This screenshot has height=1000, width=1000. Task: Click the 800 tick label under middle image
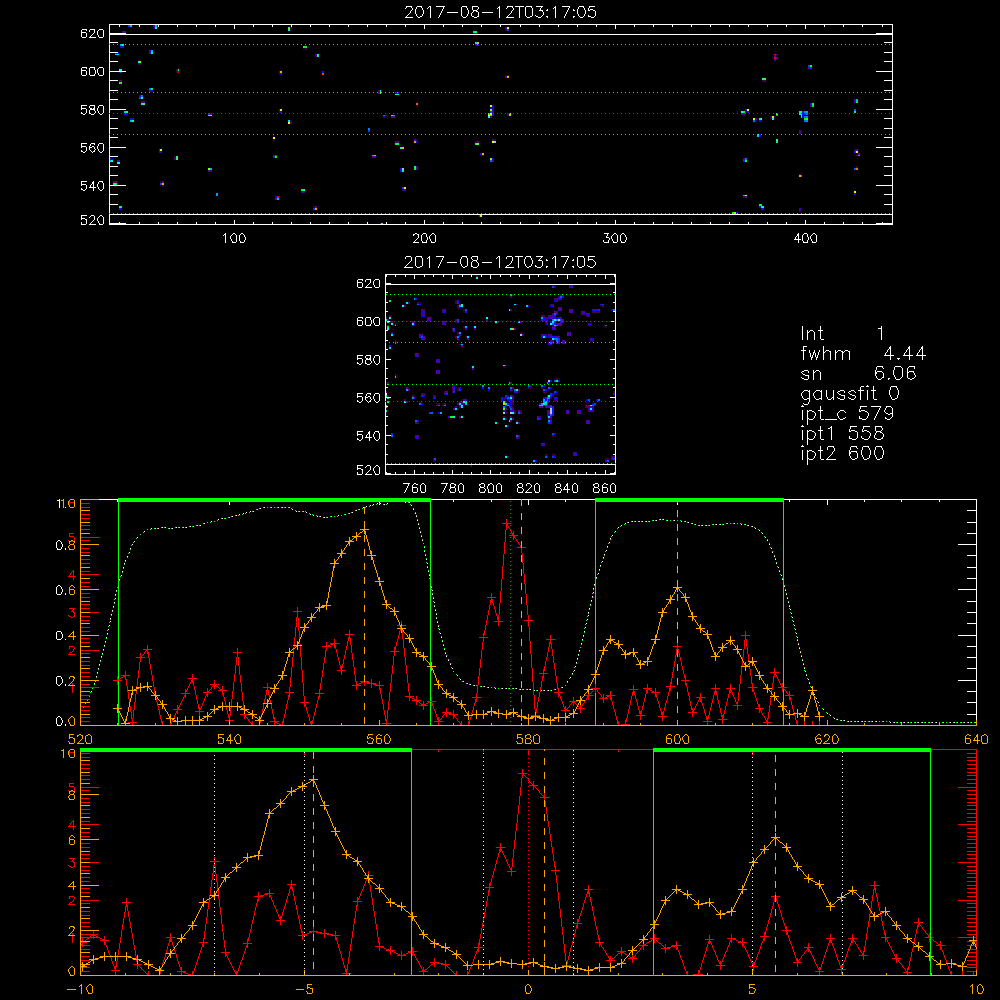[490, 489]
